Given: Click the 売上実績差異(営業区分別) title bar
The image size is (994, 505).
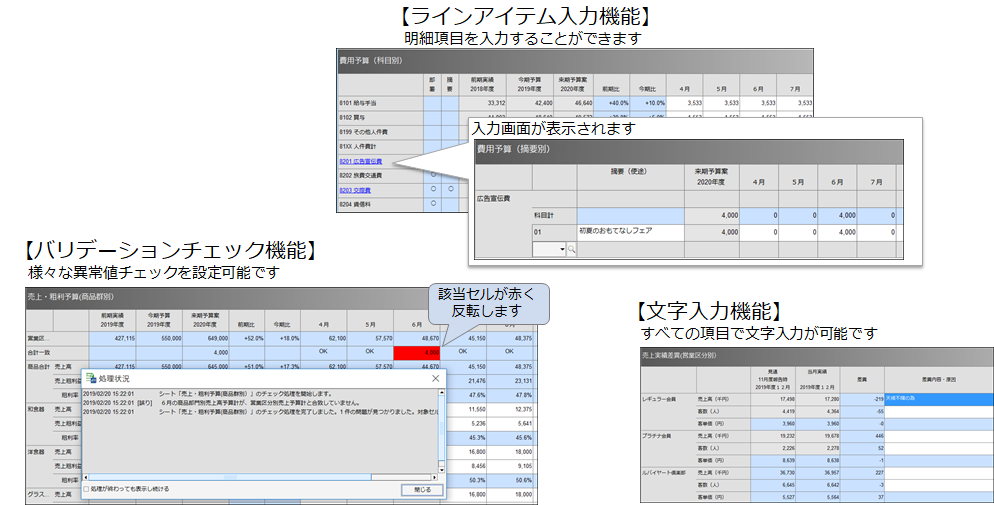Looking at the screenshot, I should 817,356.
